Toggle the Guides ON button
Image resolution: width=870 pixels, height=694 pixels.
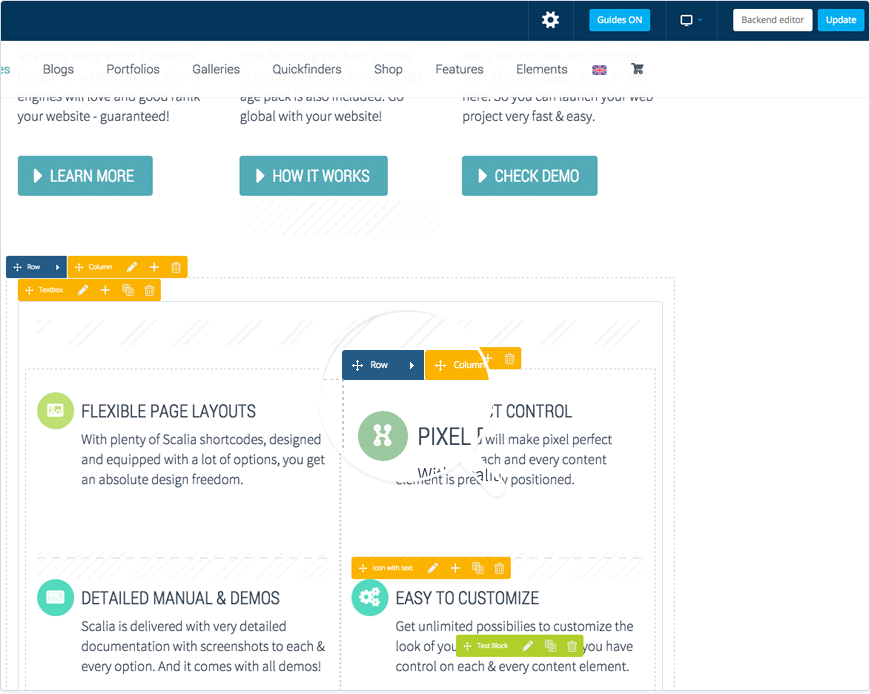[x=619, y=20]
